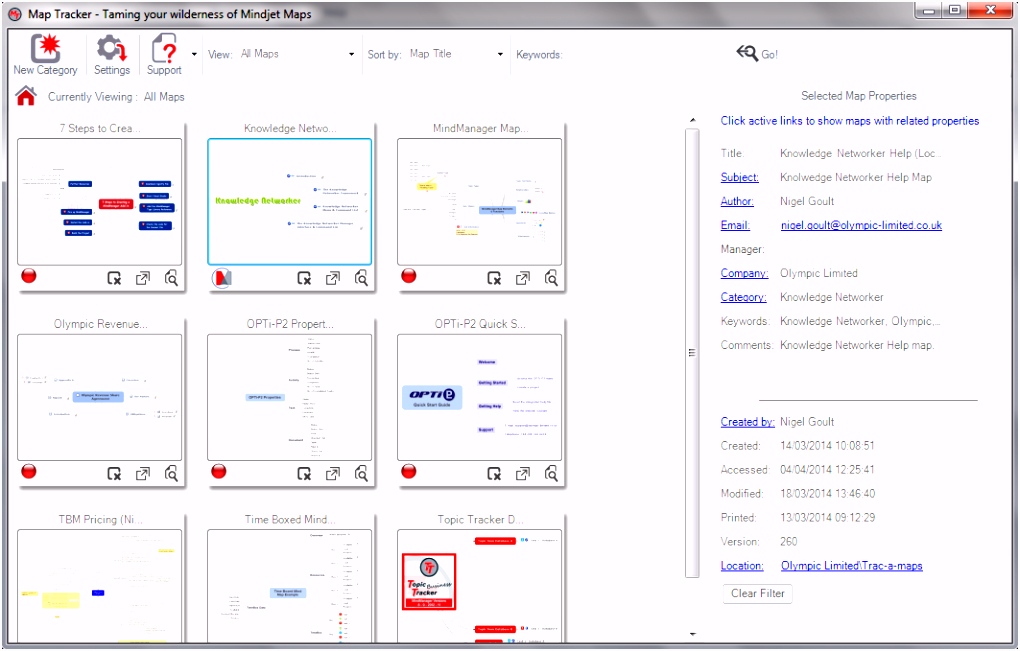Open MindManager Map... in external window
Image resolution: width=1020 pixels, height=651 pixels.
tap(522, 278)
